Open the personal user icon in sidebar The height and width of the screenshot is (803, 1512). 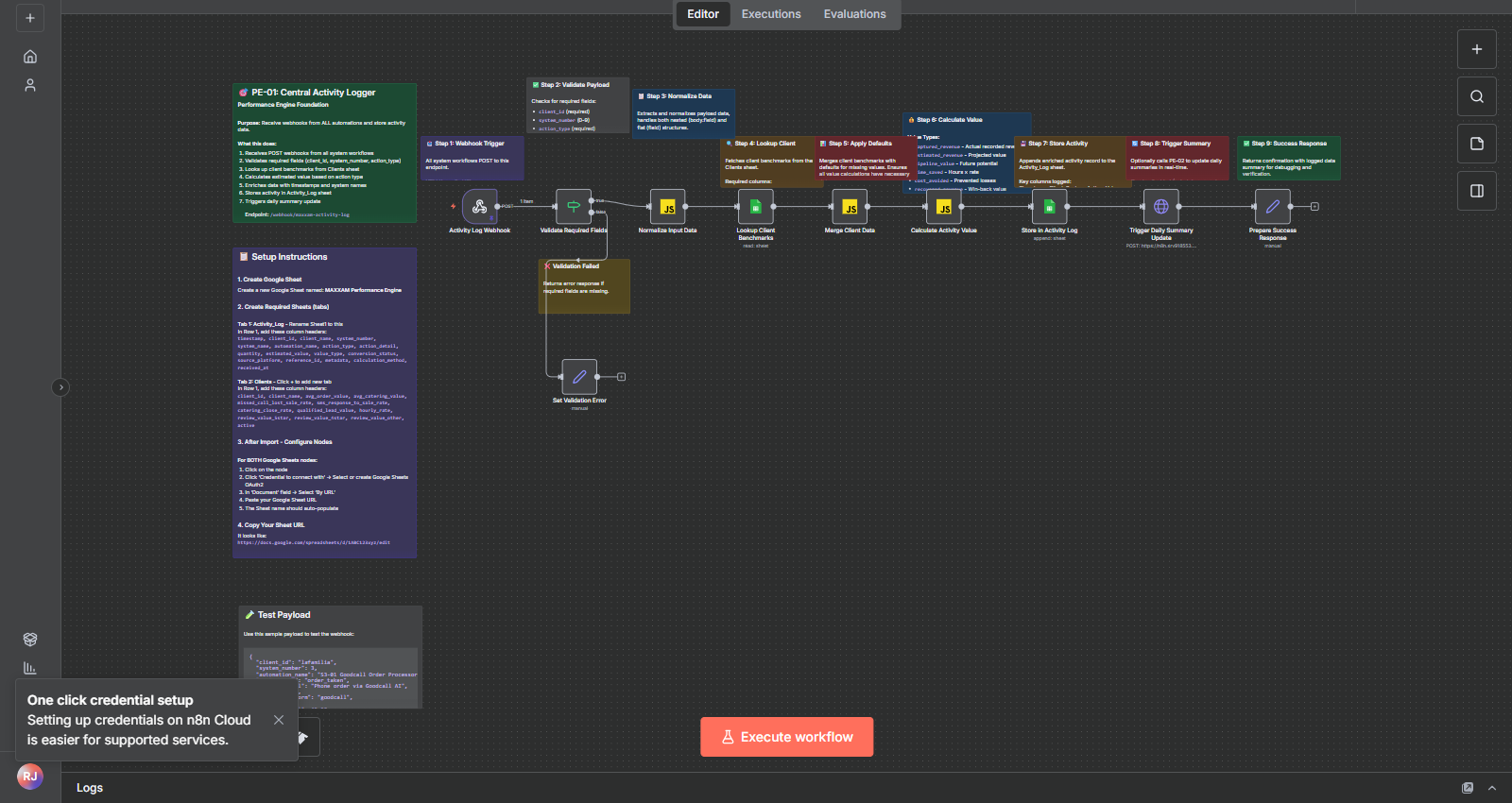pyautogui.click(x=30, y=85)
